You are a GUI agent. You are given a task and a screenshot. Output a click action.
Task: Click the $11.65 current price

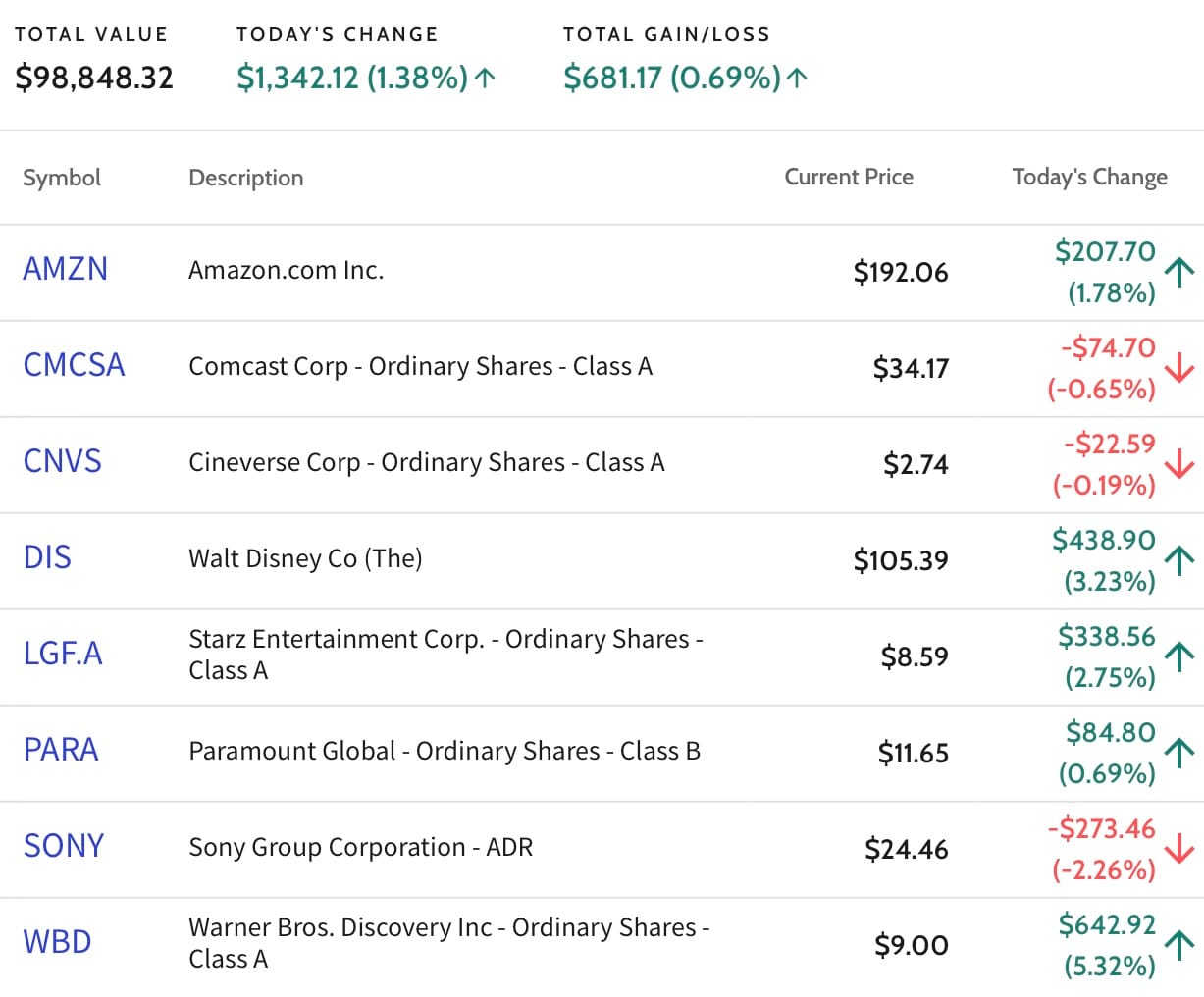click(913, 753)
